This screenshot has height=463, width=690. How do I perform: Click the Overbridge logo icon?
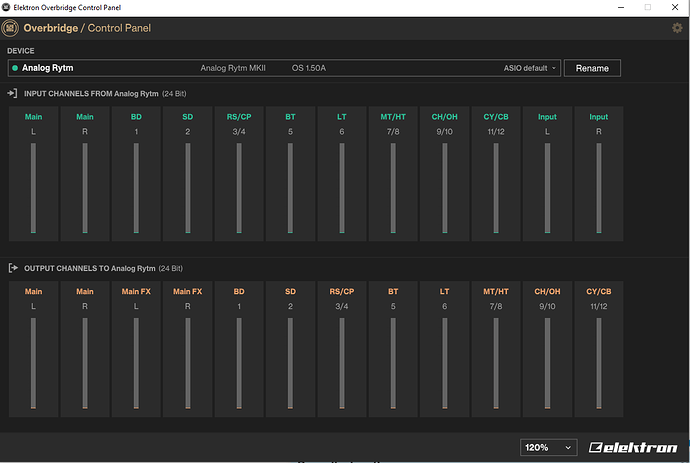(10, 28)
